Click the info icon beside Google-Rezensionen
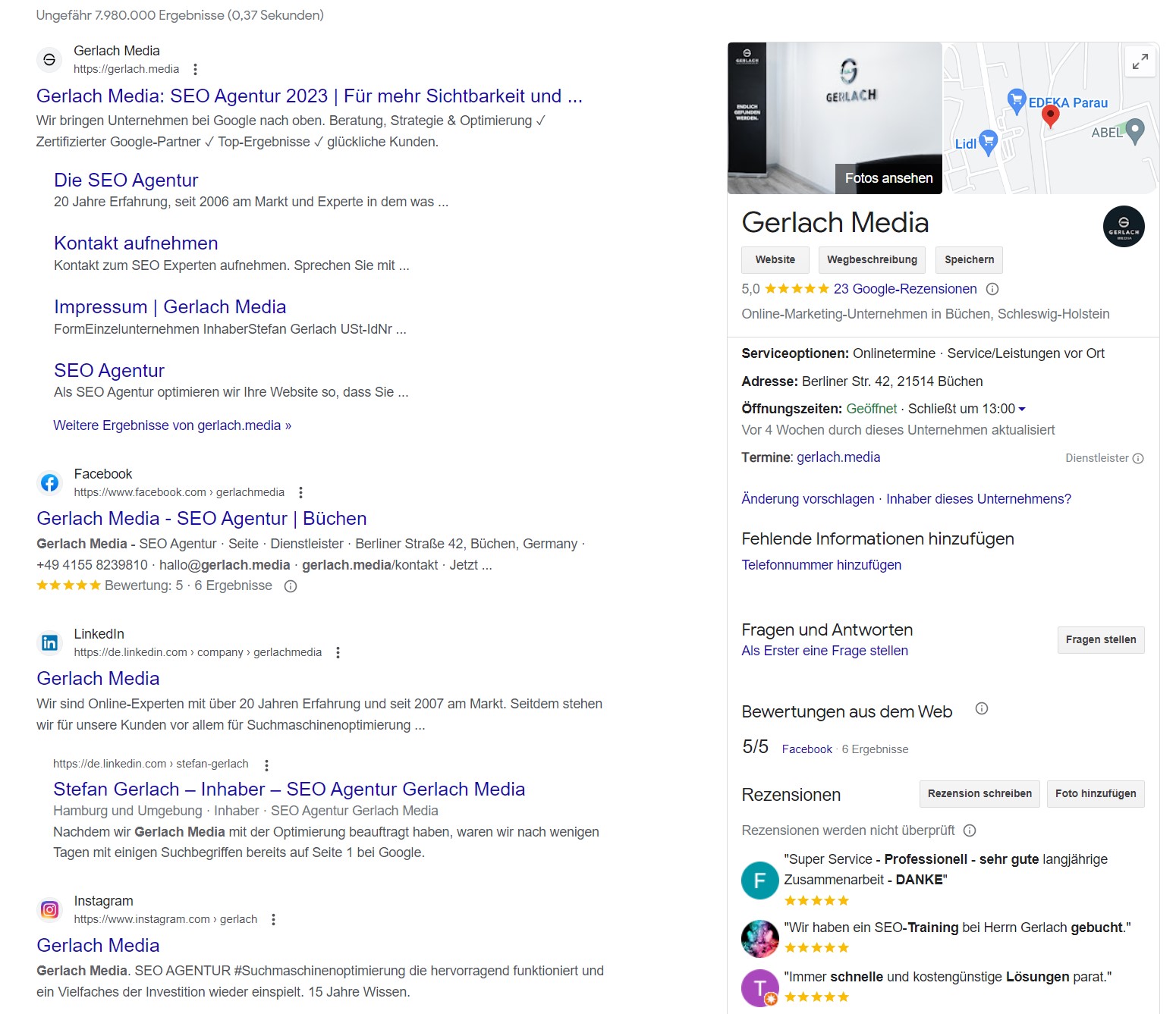1176x1014 pixels. 992,289
